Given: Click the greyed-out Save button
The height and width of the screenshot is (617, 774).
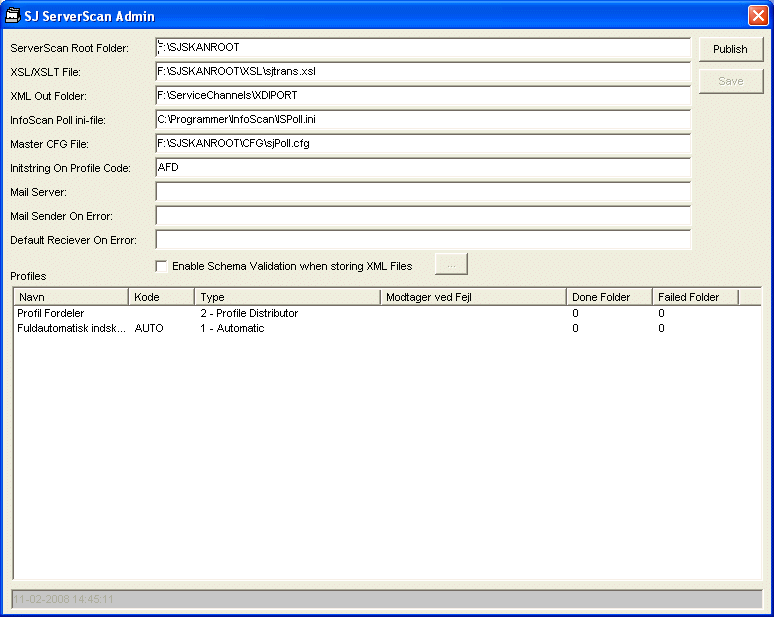Looking at the screenshot, I should (731, 81).
